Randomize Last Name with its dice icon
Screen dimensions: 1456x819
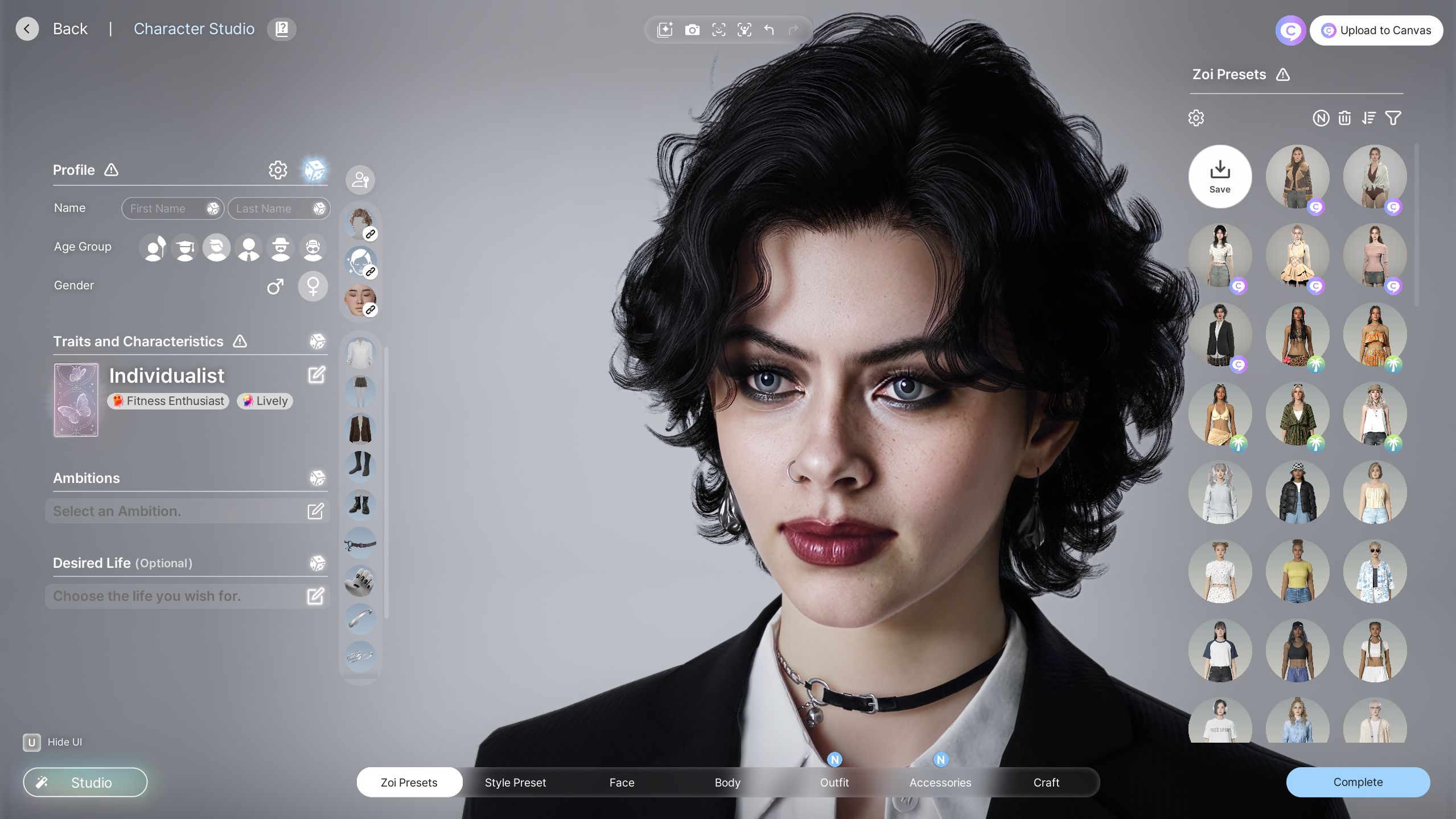point(319,208)
